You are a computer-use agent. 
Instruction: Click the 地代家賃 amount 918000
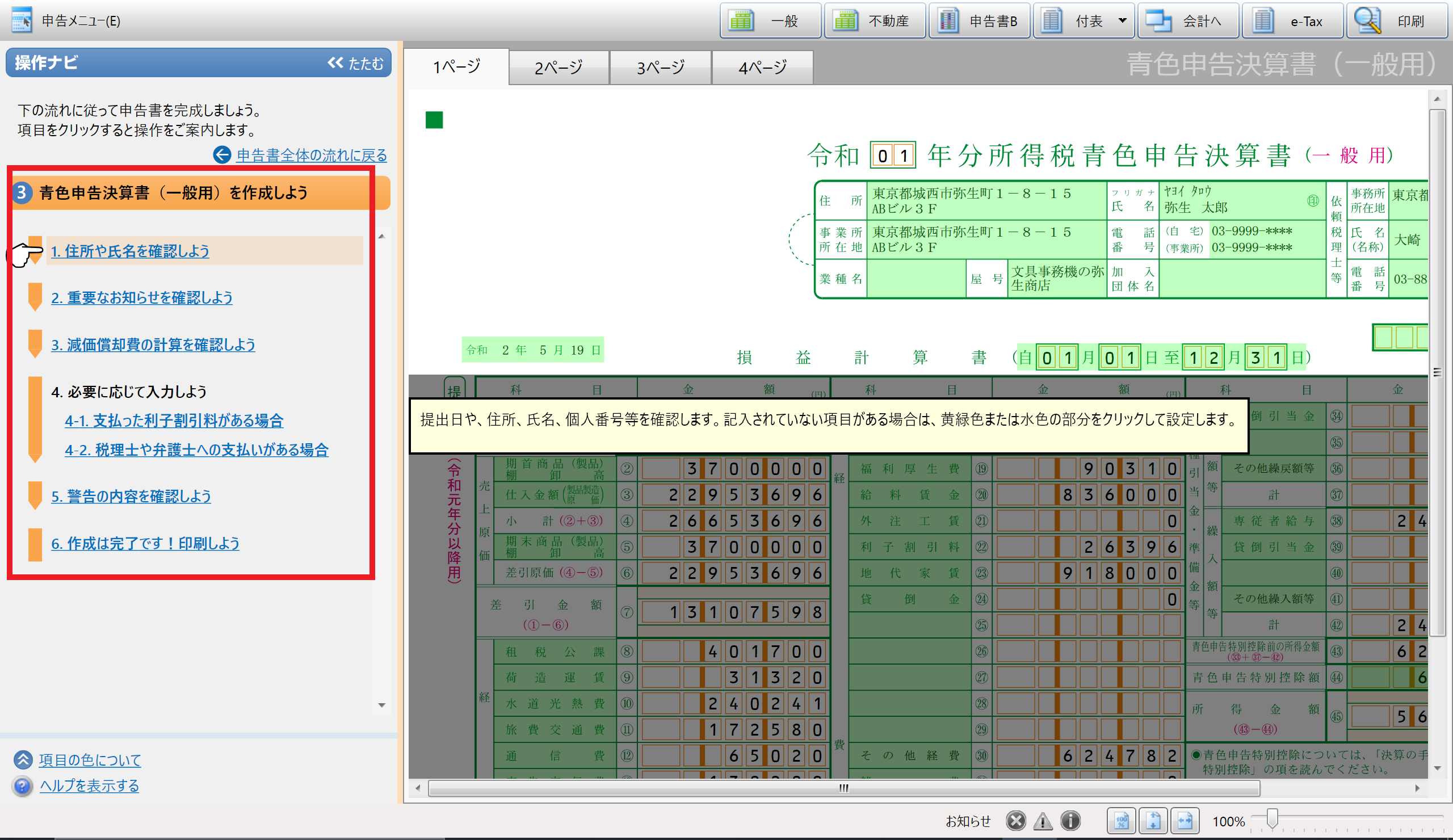pos(1089,573)
